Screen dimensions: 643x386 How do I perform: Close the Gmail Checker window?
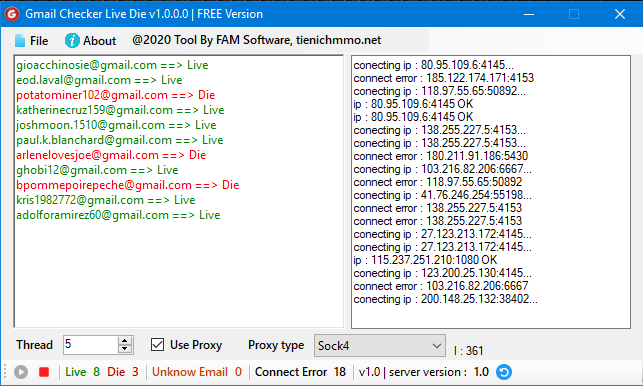[x=620, y=14]
